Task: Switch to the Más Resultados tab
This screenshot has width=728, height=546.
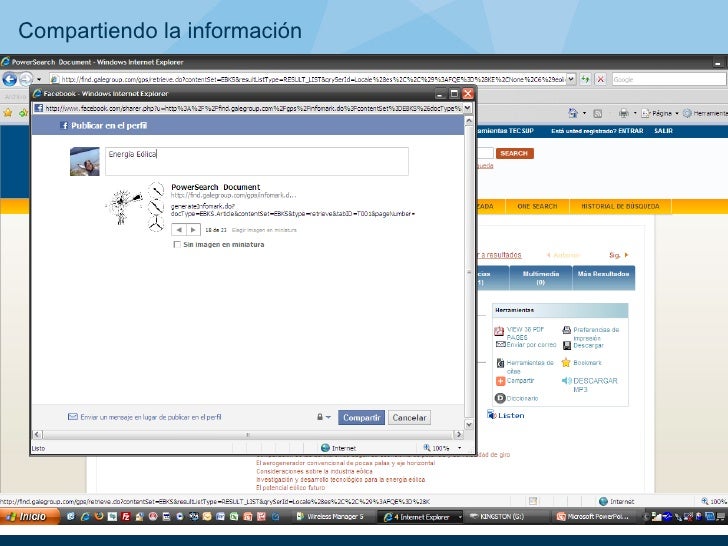Action: pos(604,278)
